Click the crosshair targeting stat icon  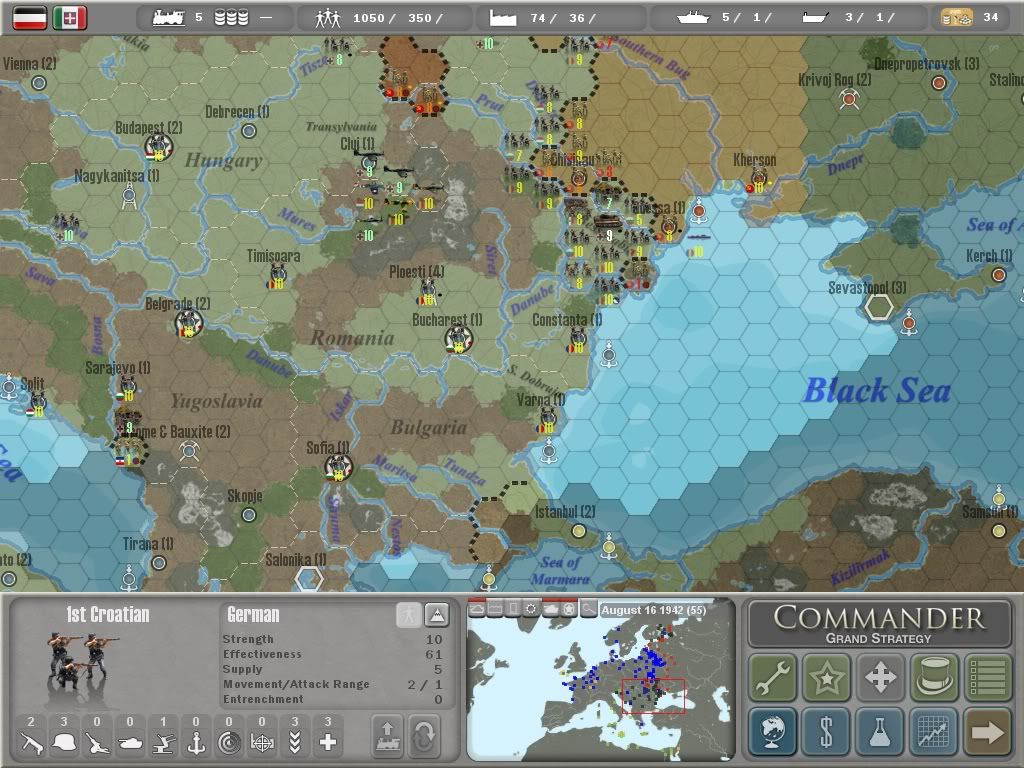coord(262,743)
